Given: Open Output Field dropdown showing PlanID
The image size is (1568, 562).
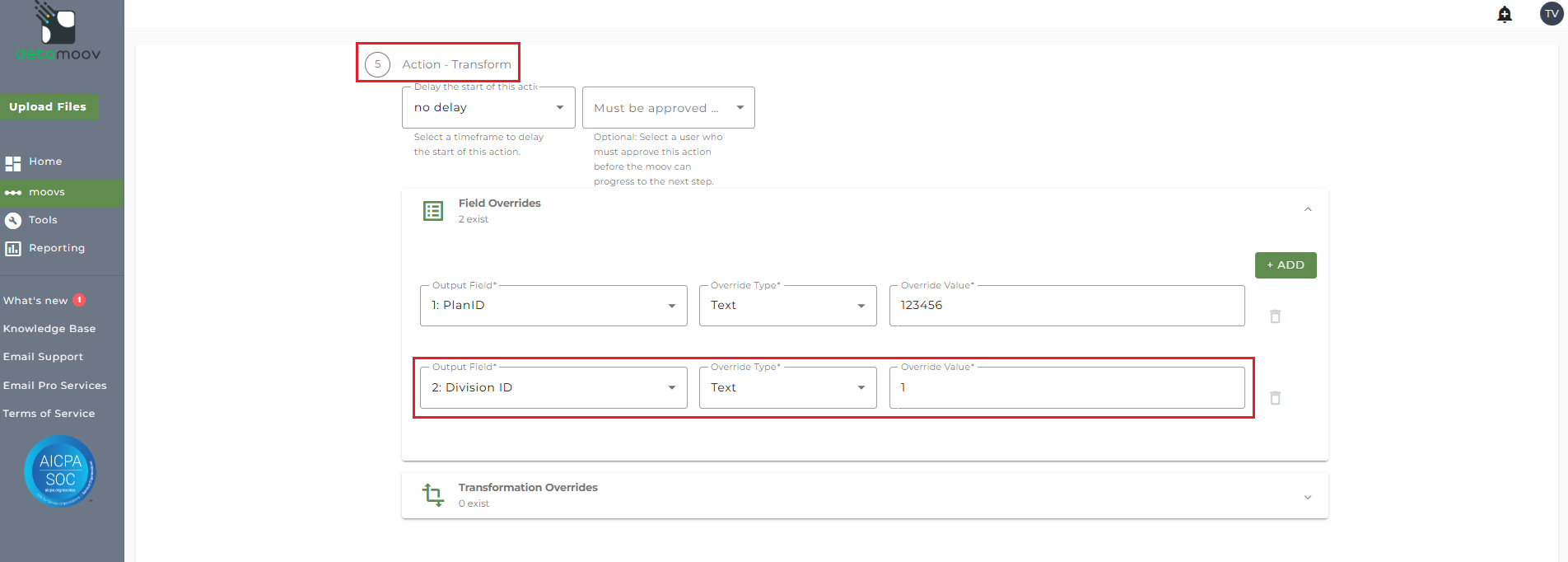Looking at the screenshot, I should point(553,306).
